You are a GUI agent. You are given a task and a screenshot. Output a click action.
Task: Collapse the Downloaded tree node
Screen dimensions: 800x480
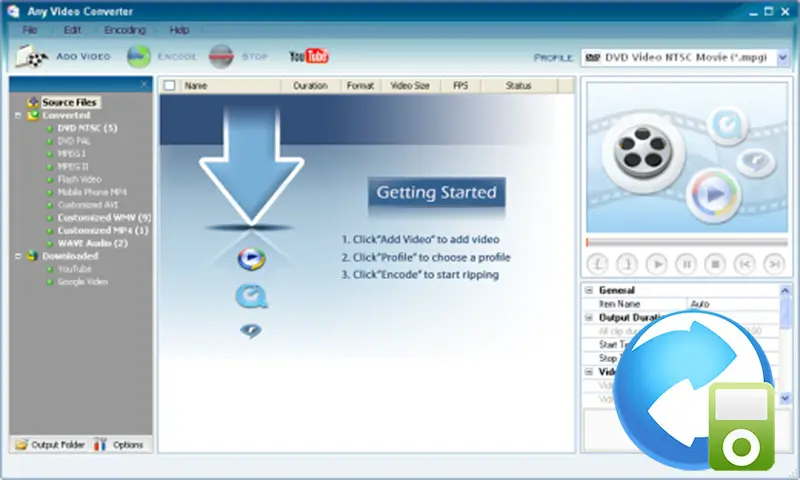pyautogui.click(x=18, y=256)
